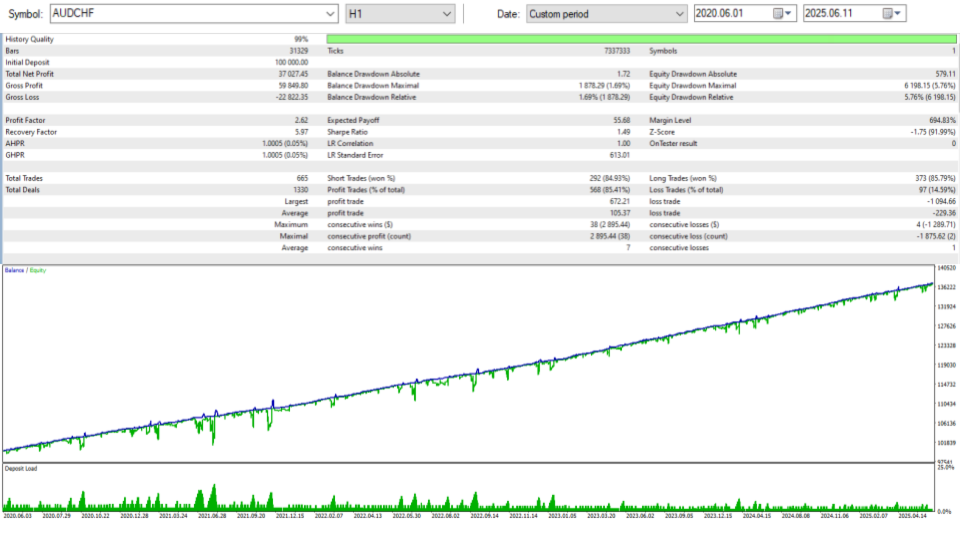
Task: Select the Profit Factor value 2.62
Action: coord(301,121)
